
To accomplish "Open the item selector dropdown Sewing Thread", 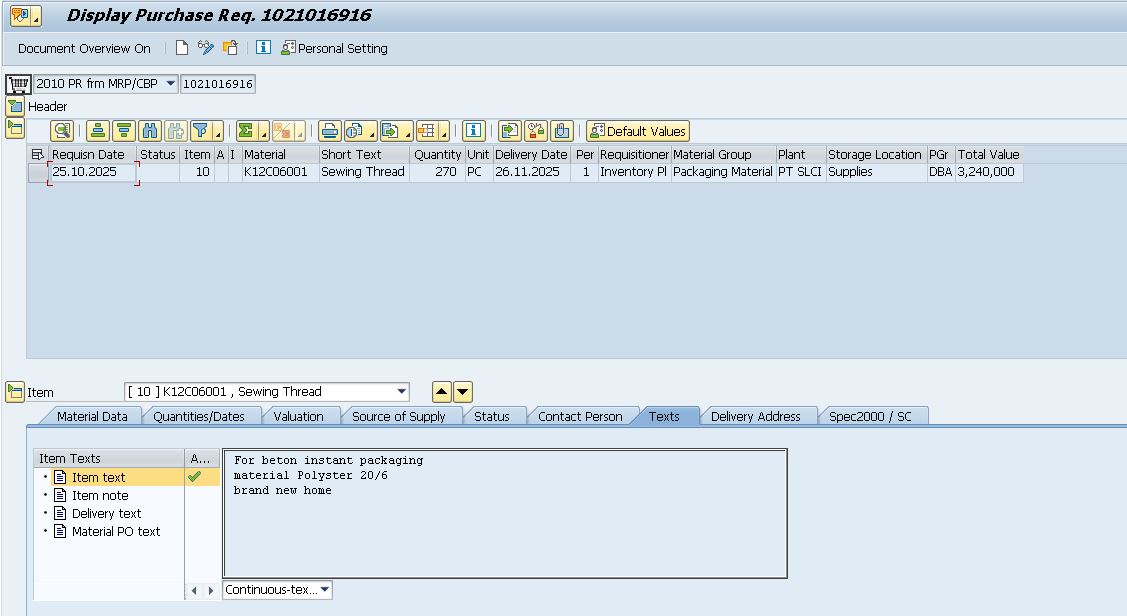I will coord(401,392).
